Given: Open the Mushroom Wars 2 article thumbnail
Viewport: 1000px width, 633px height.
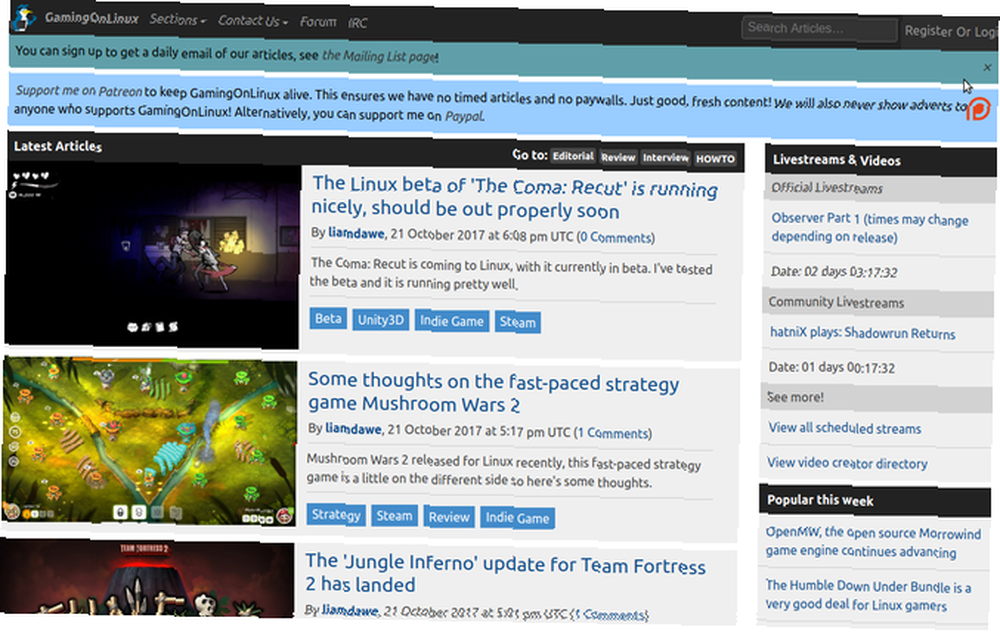Looking at the screenshot, I should click(149, 441).
